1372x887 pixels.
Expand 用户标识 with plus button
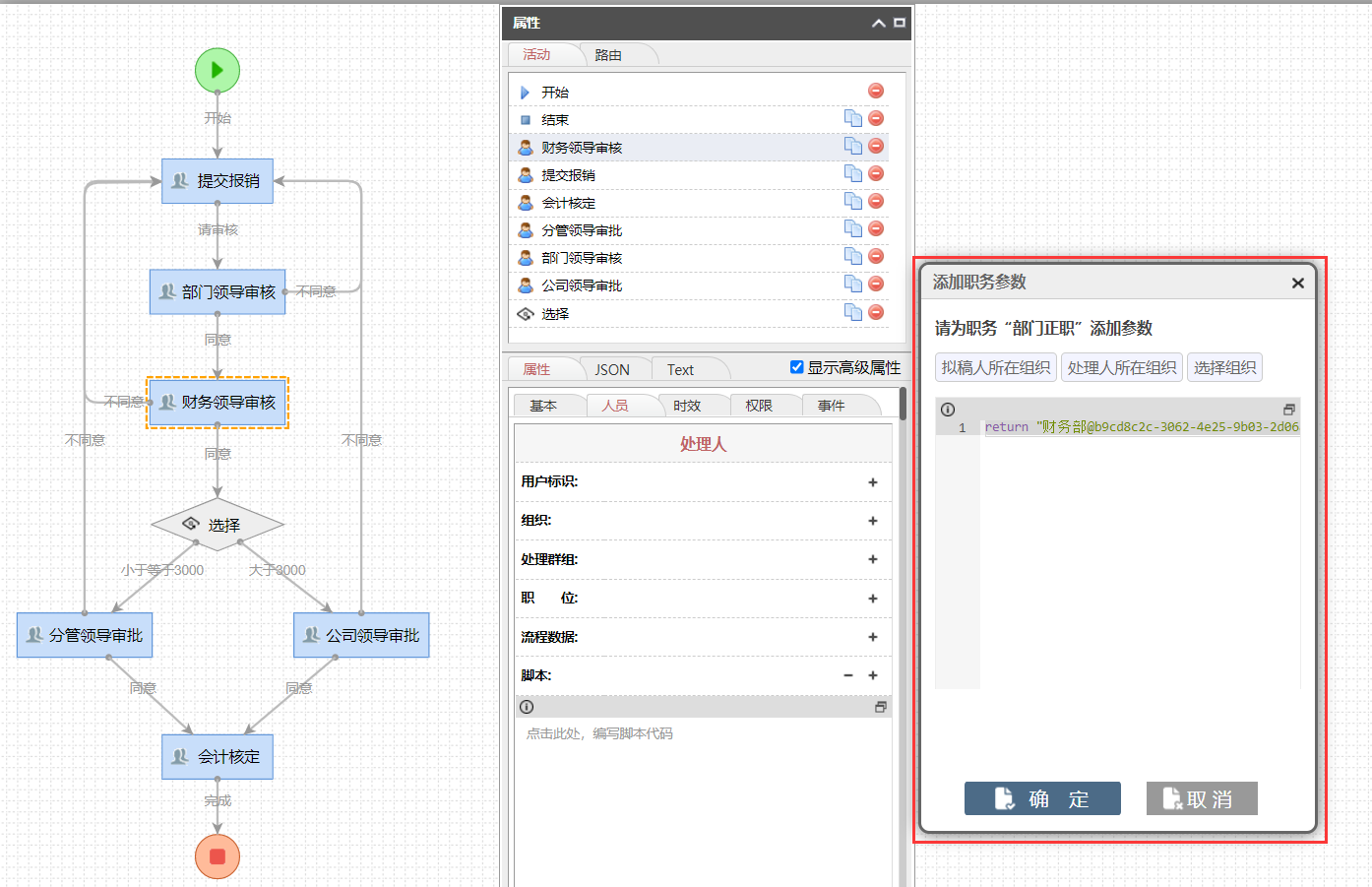click(x=872, y=482)
